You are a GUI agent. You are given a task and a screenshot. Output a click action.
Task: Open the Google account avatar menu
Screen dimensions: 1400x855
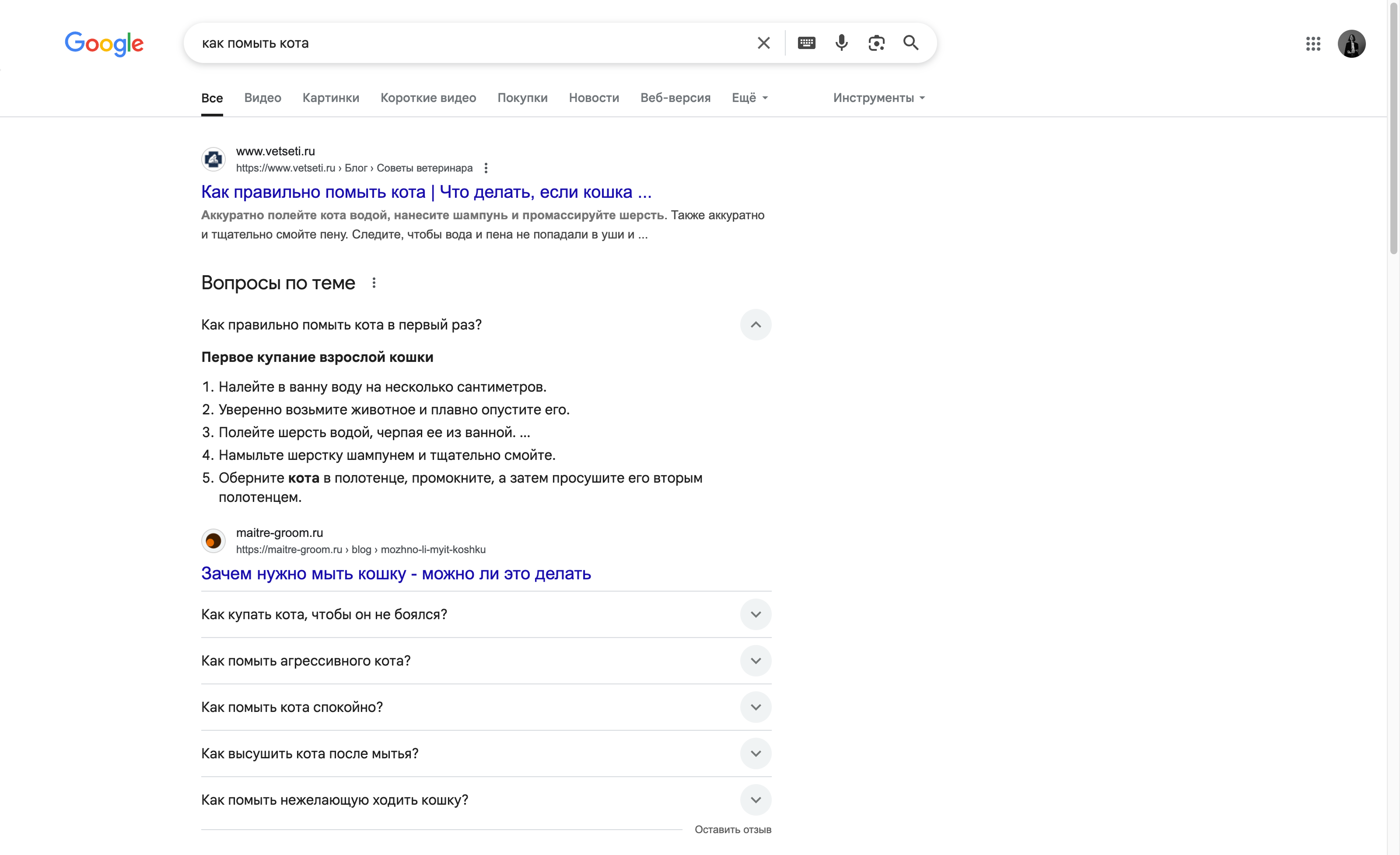pyautogui.click(x=1351, y=44)
